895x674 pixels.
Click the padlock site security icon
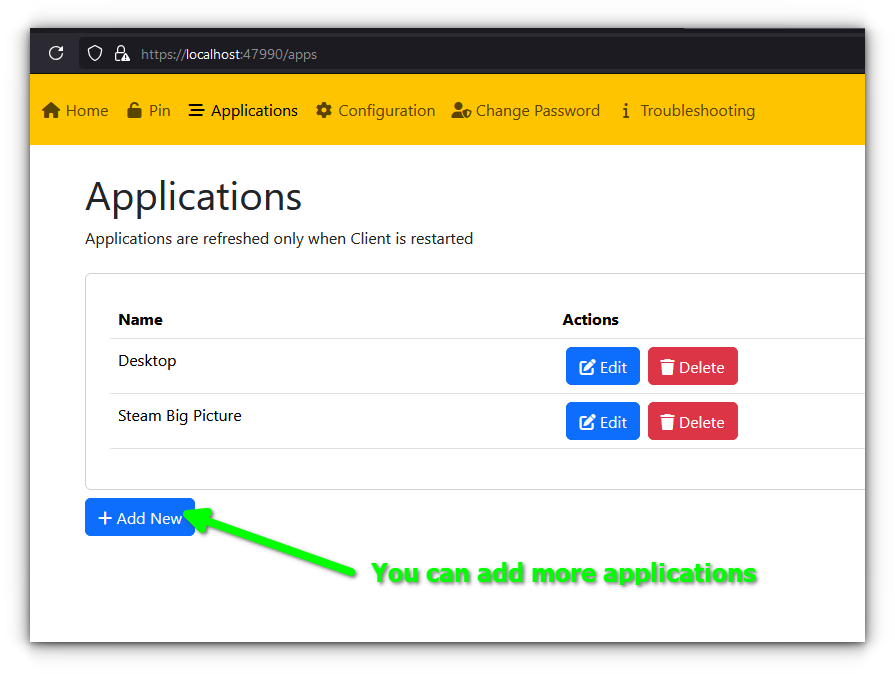pos(121,53)
